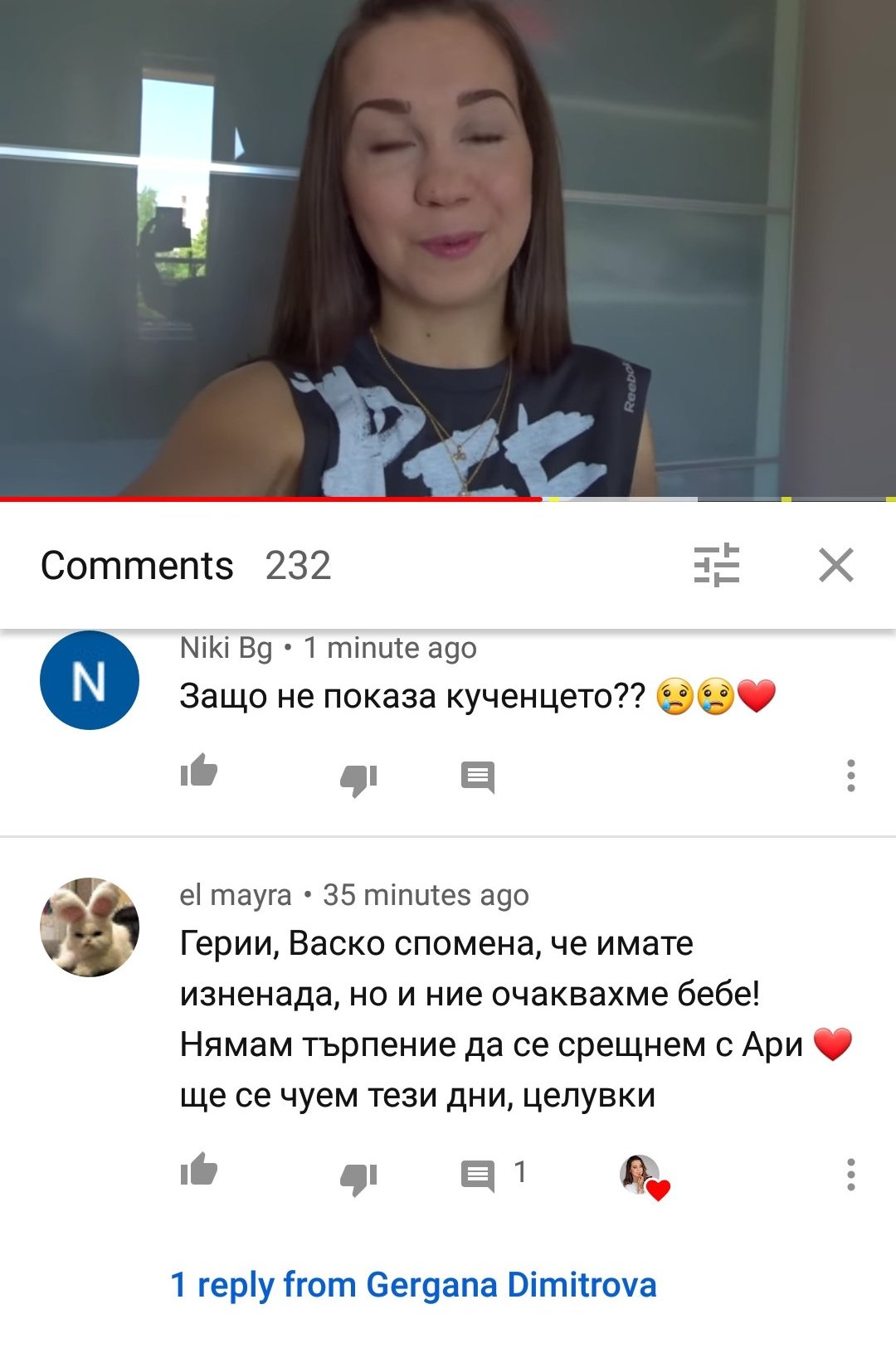Dislike el mayra's comment
The image size is (896, 1348).
tap(358, 1178)
